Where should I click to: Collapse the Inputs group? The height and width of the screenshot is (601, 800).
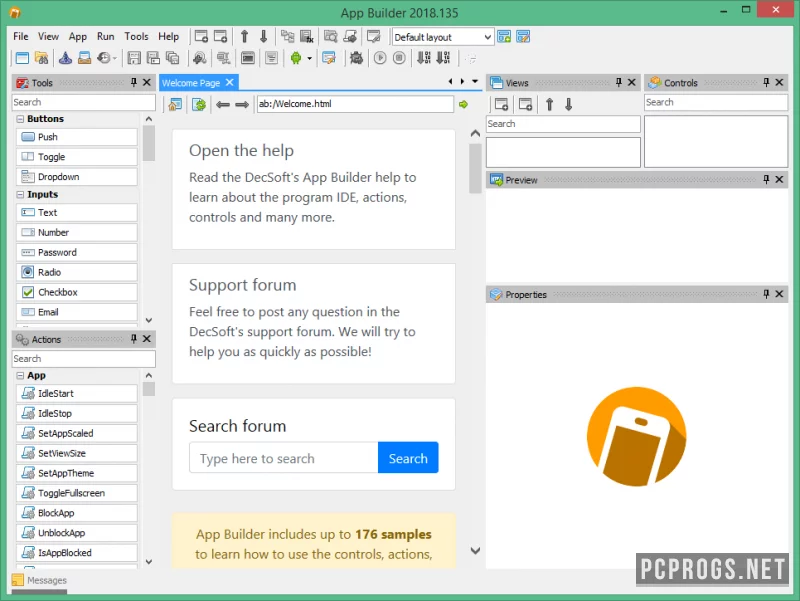tap(20, 194)
